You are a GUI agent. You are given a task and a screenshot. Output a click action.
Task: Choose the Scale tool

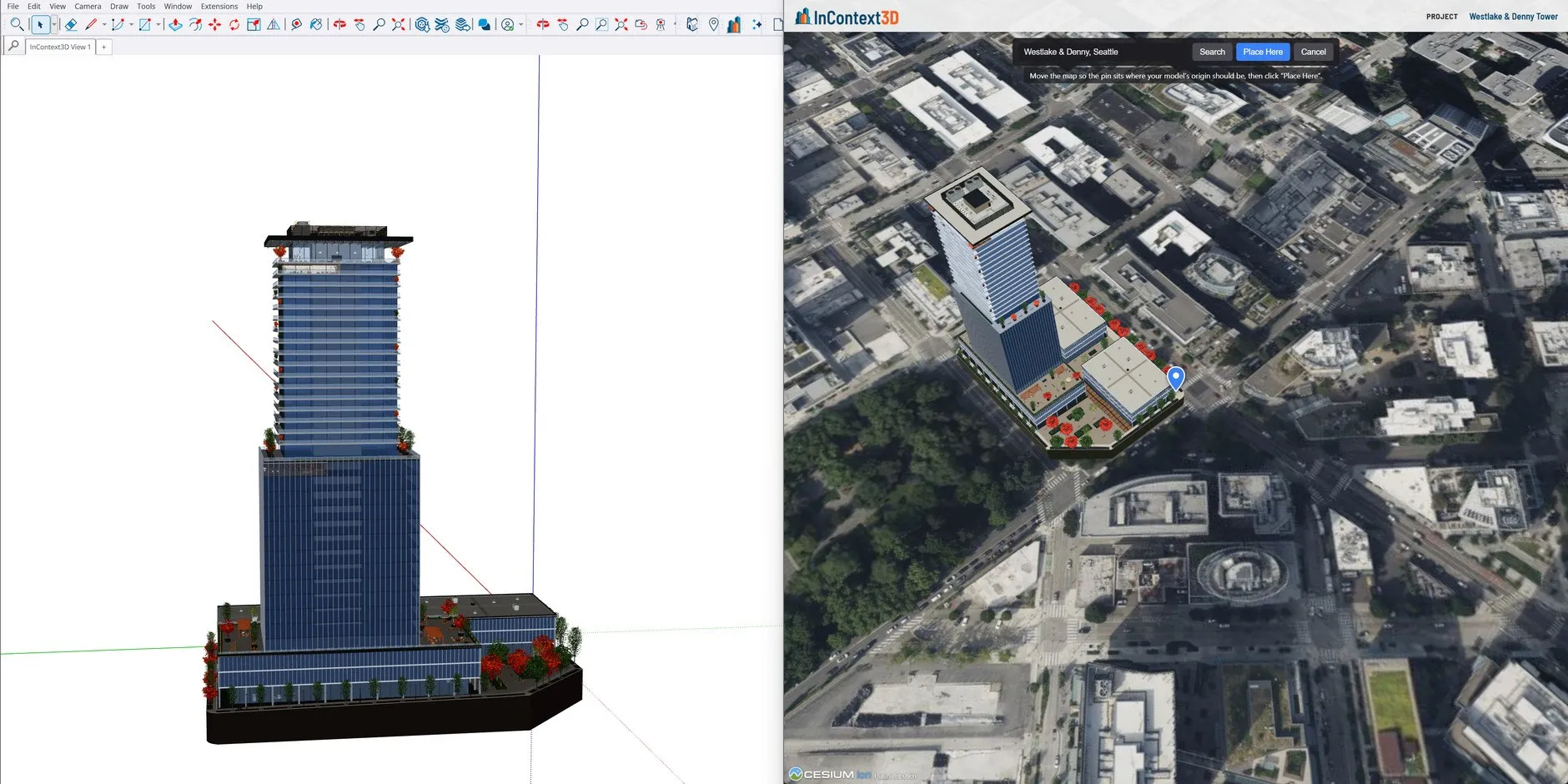(x=254, y=25)
